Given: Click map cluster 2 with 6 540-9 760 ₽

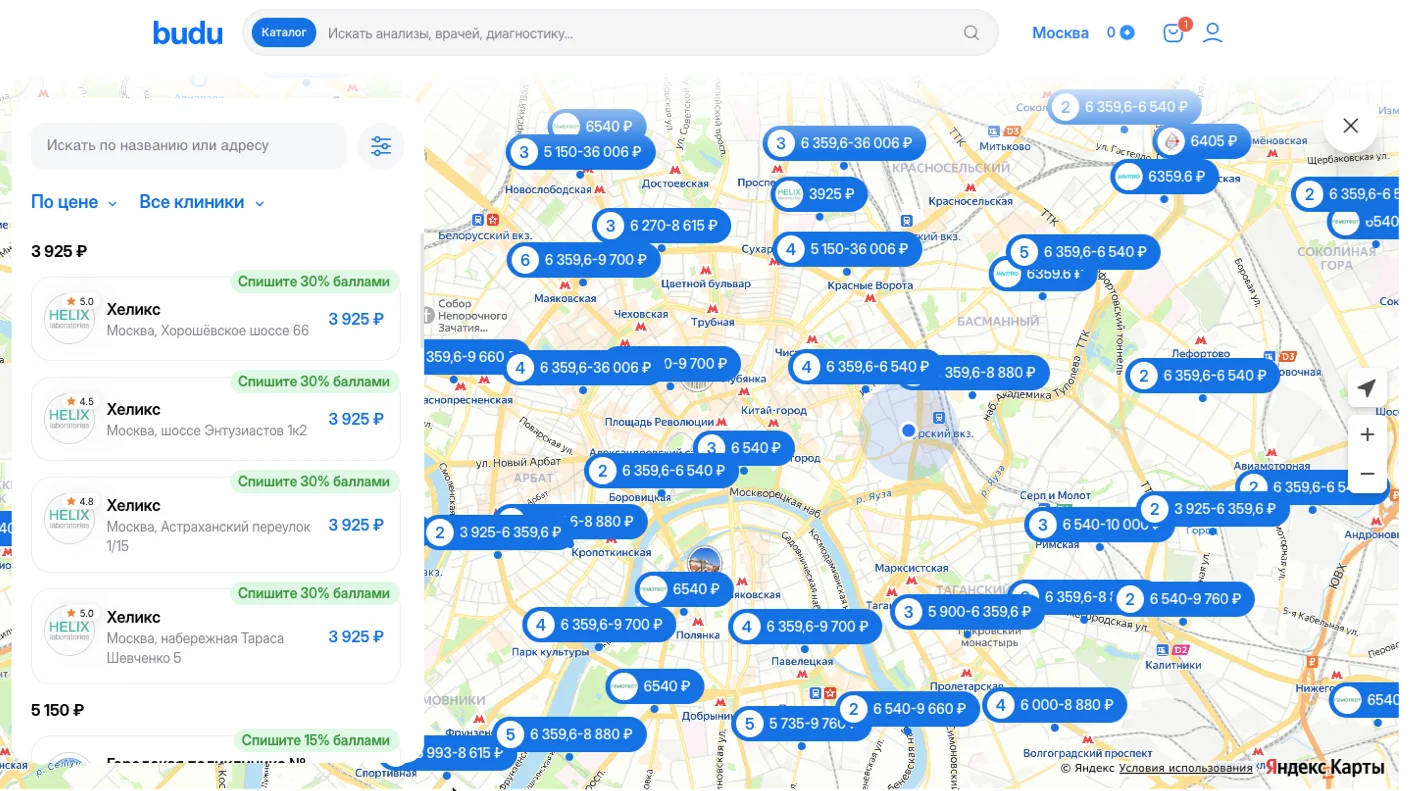Looking at the screenshot, I should tap(1183, 599).
